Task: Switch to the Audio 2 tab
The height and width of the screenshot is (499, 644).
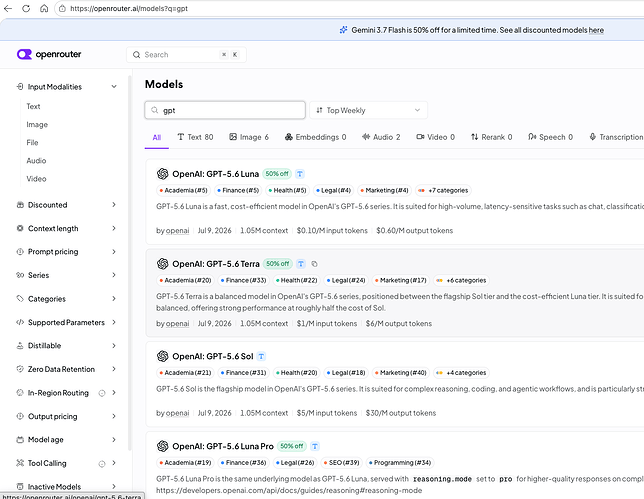Action: pos(381,137)
